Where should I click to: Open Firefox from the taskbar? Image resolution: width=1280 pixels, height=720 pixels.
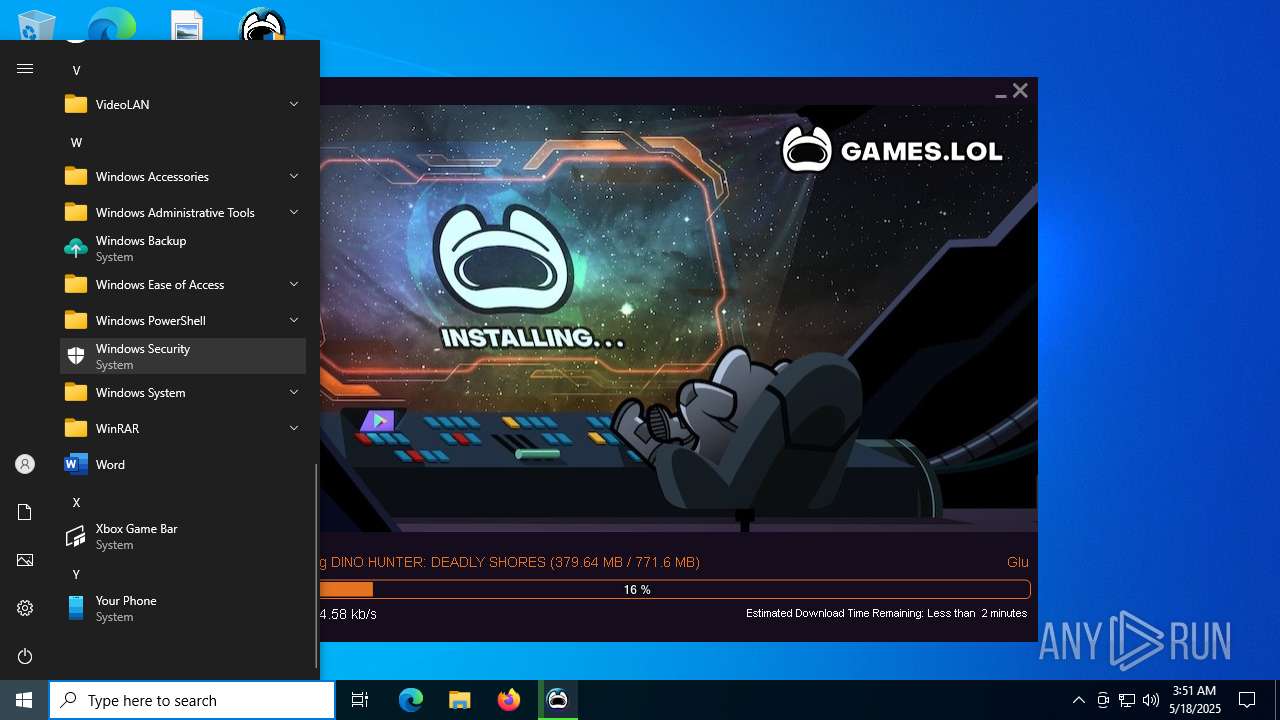tap(508, 700)
